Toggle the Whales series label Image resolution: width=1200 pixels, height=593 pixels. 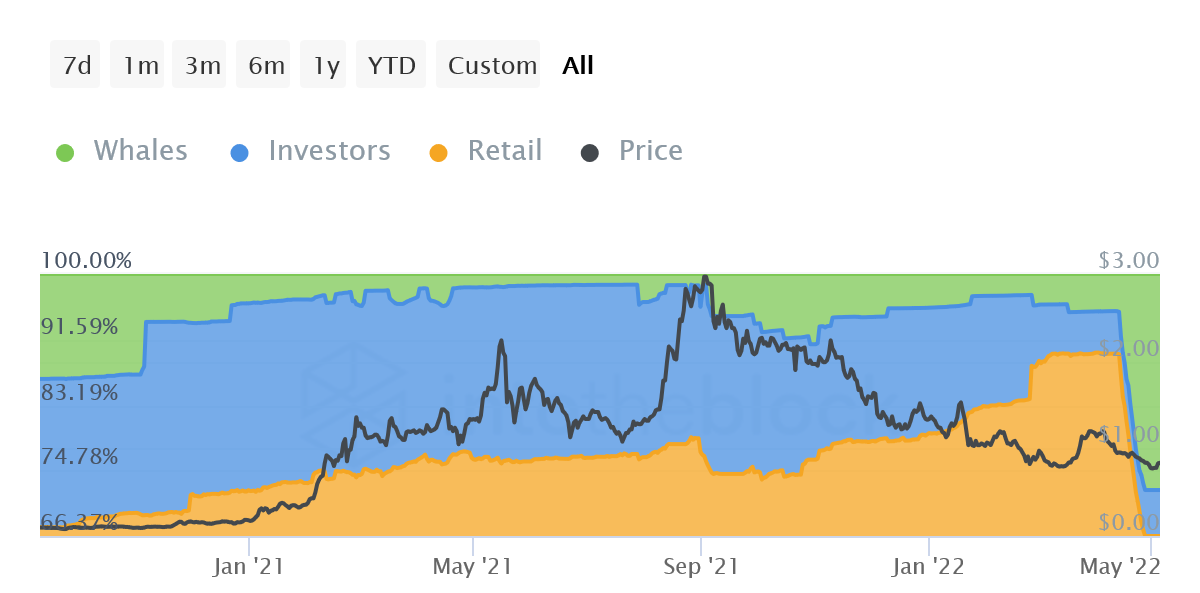point(140,151)
